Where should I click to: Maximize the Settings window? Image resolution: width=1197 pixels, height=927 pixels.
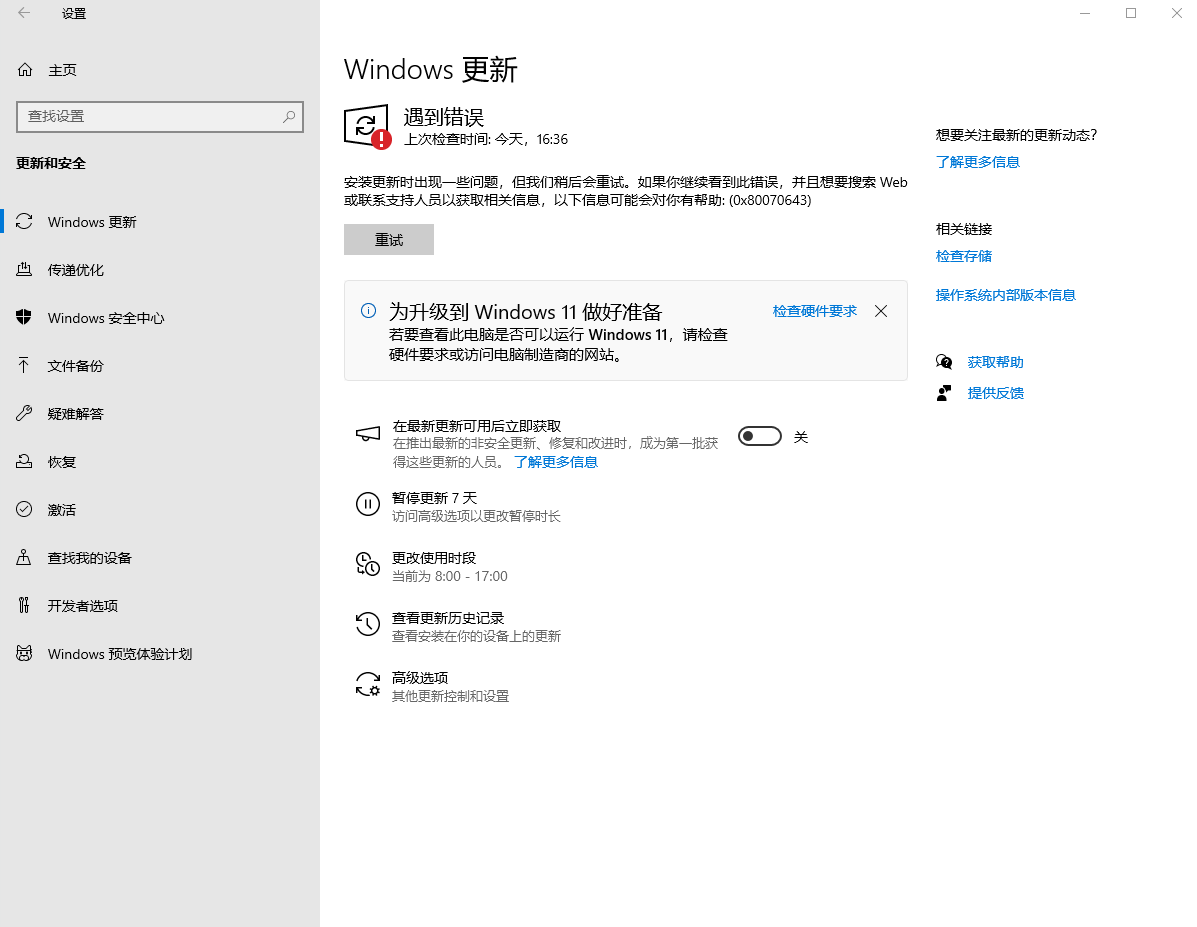tap(1131, 13)
